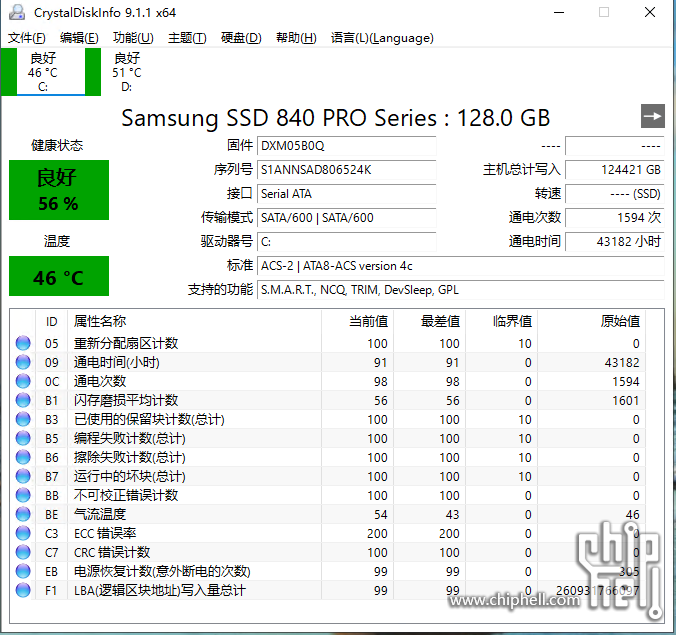676x635 pixels.
Task: Select the 重新分配扇区计数 attribute row
Action: 328,343
